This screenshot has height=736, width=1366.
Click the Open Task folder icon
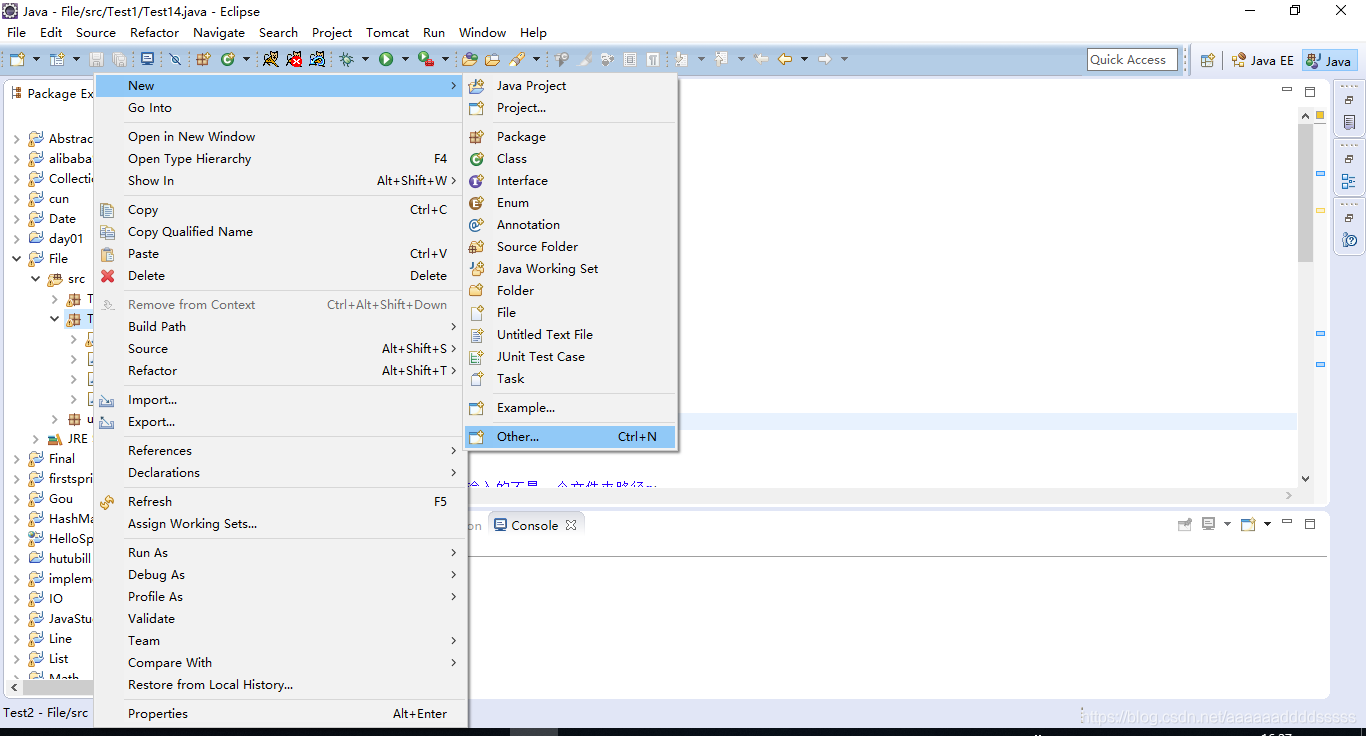coord(494,60)
